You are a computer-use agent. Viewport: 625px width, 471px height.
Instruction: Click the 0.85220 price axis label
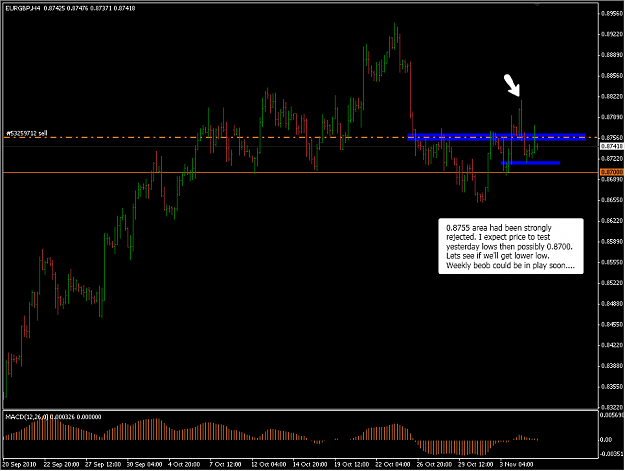[612, 283]
